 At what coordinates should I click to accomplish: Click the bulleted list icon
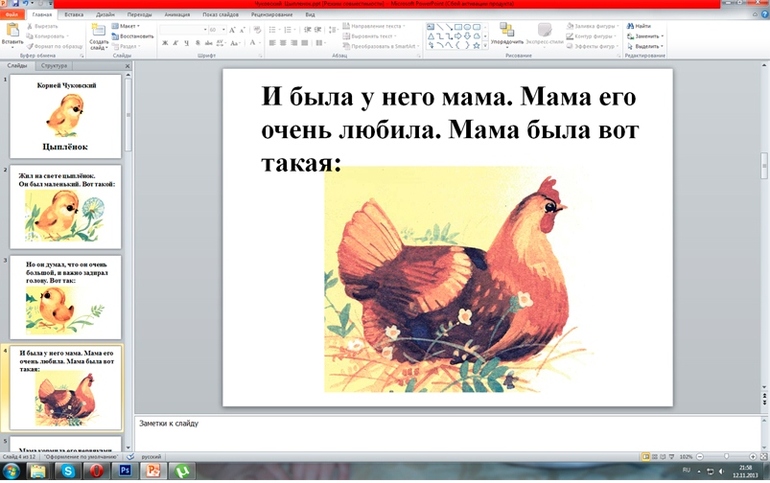tap(274, 30)
